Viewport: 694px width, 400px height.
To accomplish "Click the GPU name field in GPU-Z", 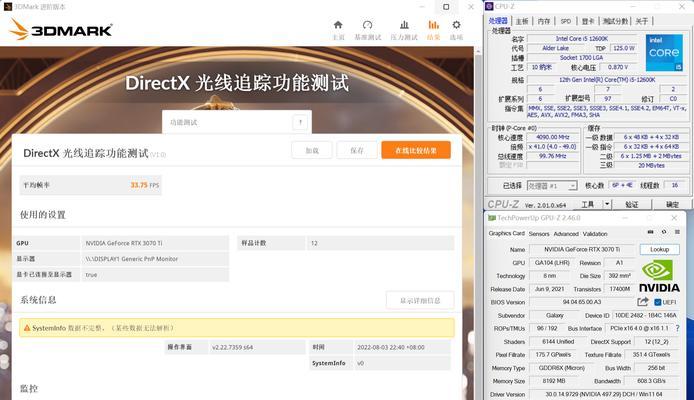I will tap(582, 250).
